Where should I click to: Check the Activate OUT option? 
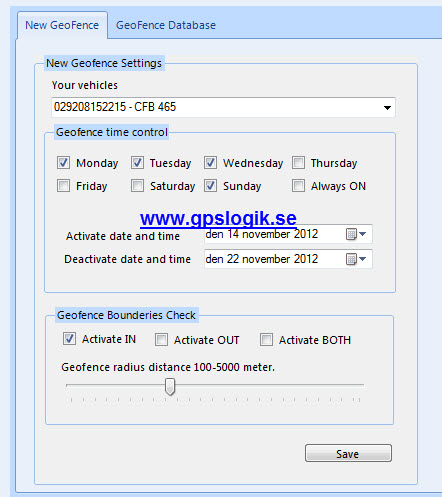tap(161, 340)
